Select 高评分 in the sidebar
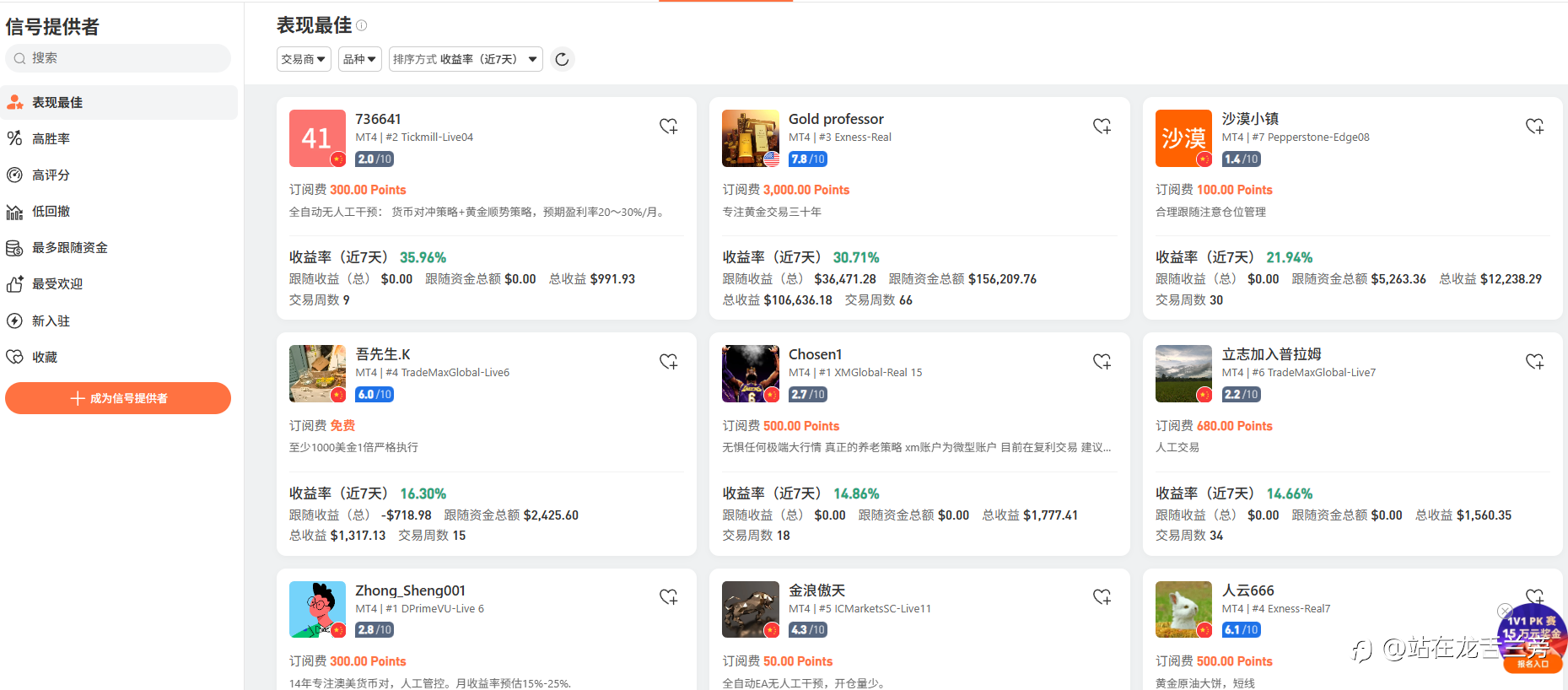The image size is (1568, 690). click(119, 175)
